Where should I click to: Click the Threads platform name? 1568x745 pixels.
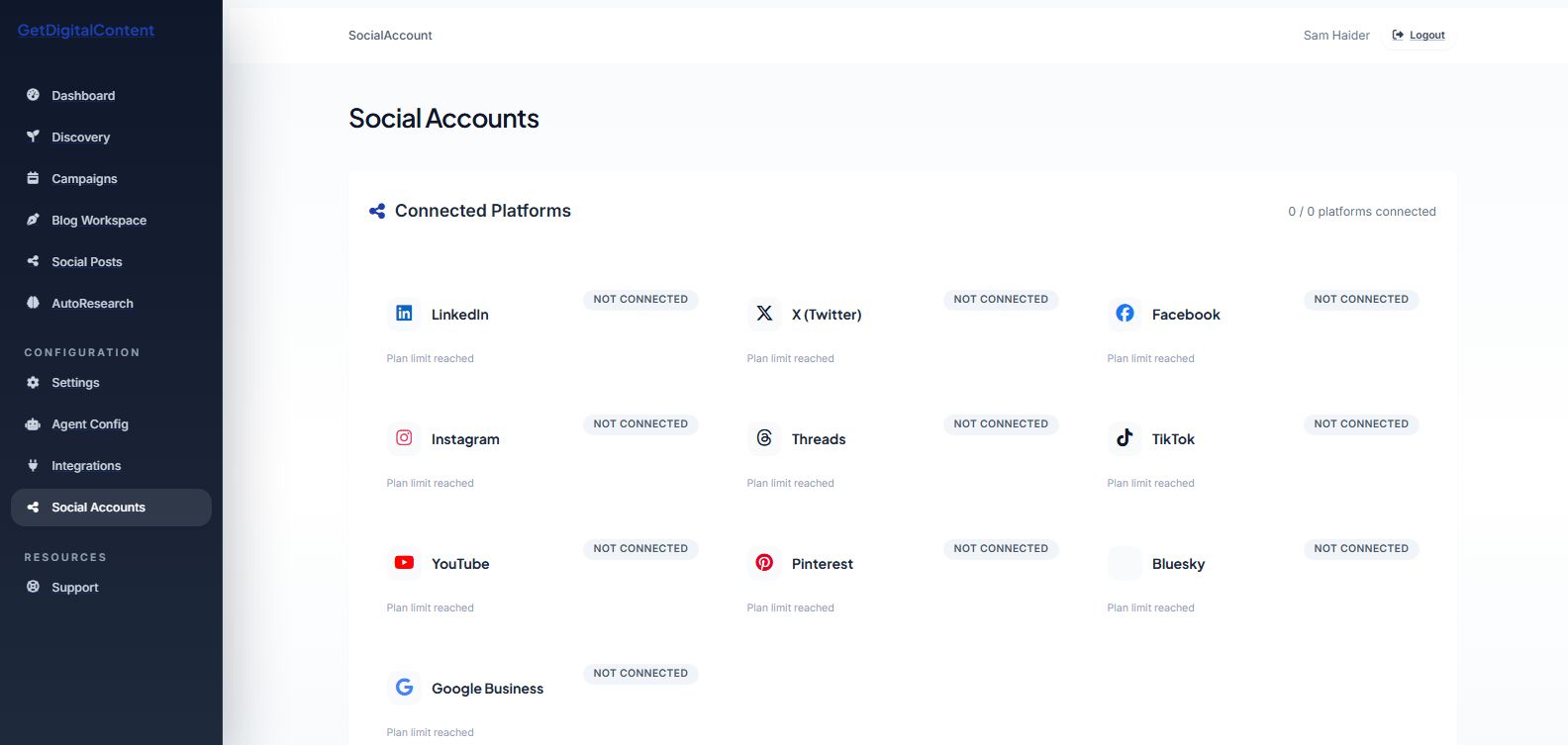click(x=819, y=439)
